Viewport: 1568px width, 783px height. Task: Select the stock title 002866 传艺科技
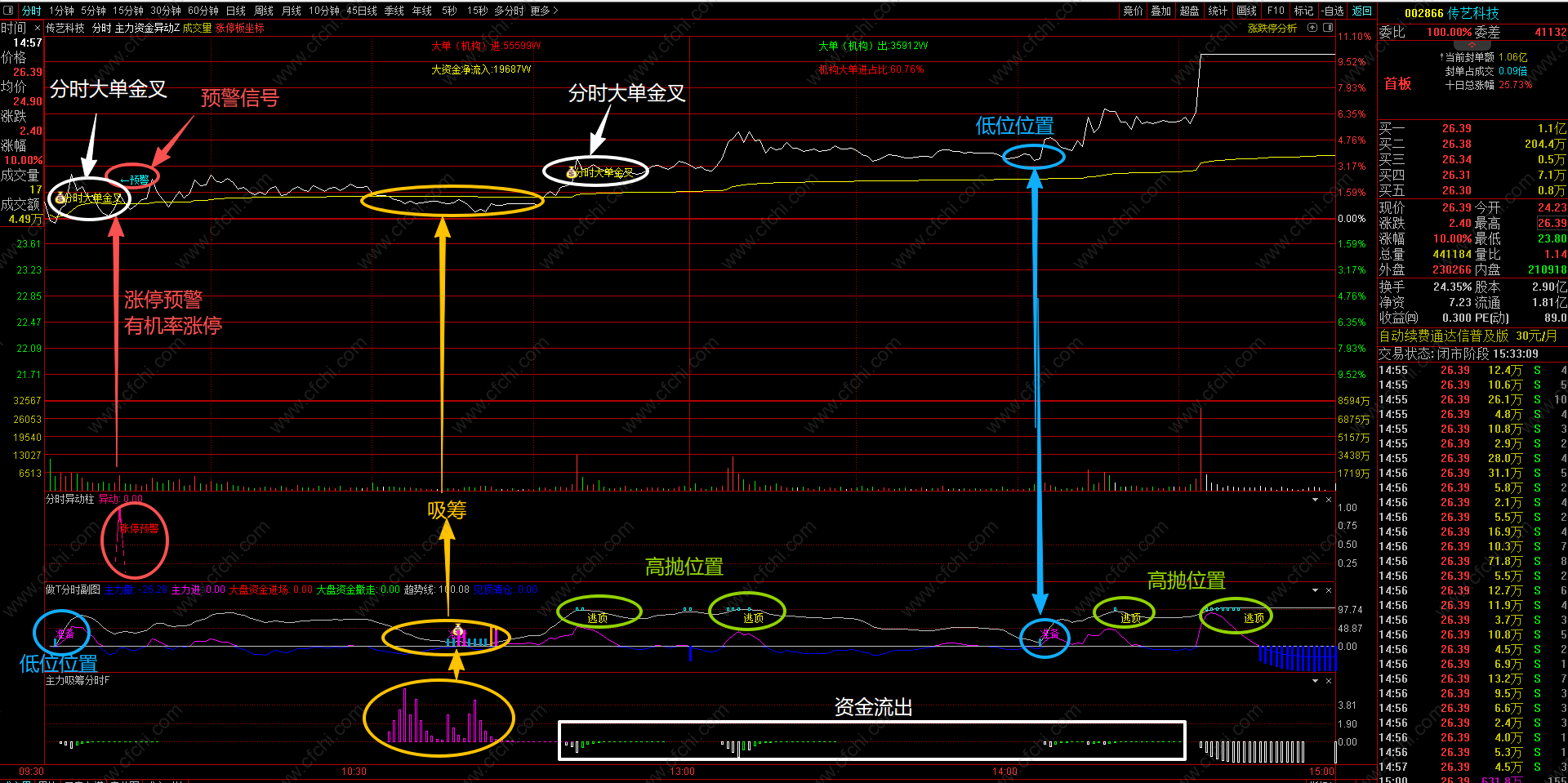click(x=1451, y=13)
